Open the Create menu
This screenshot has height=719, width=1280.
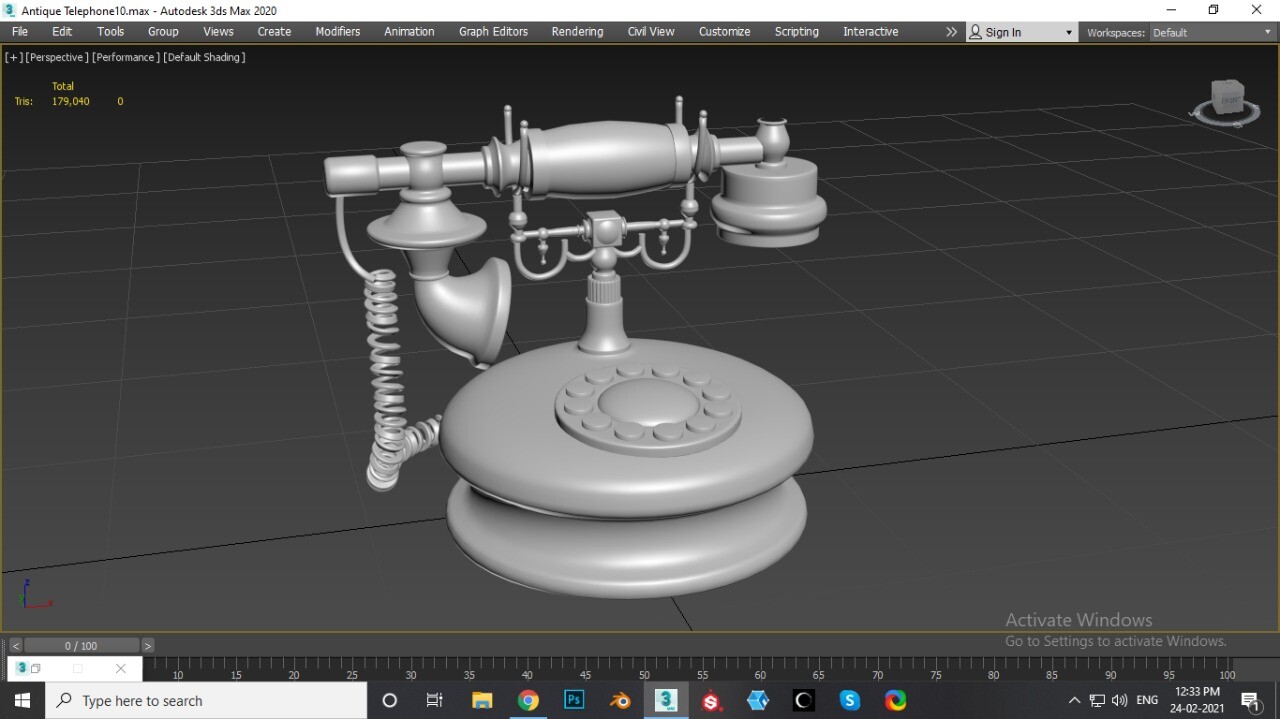pos(274,32)
